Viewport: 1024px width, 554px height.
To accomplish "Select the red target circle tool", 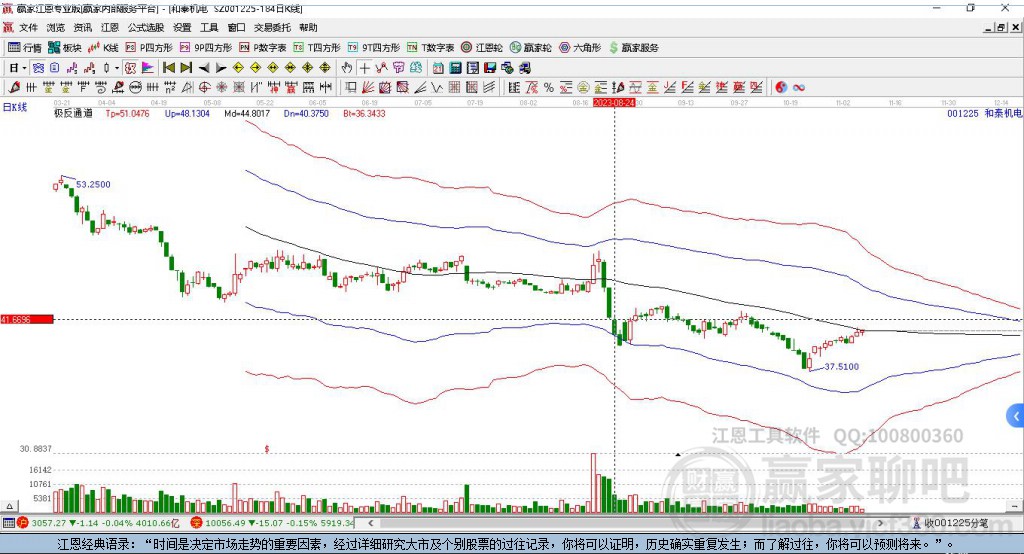I will (204, 88).
